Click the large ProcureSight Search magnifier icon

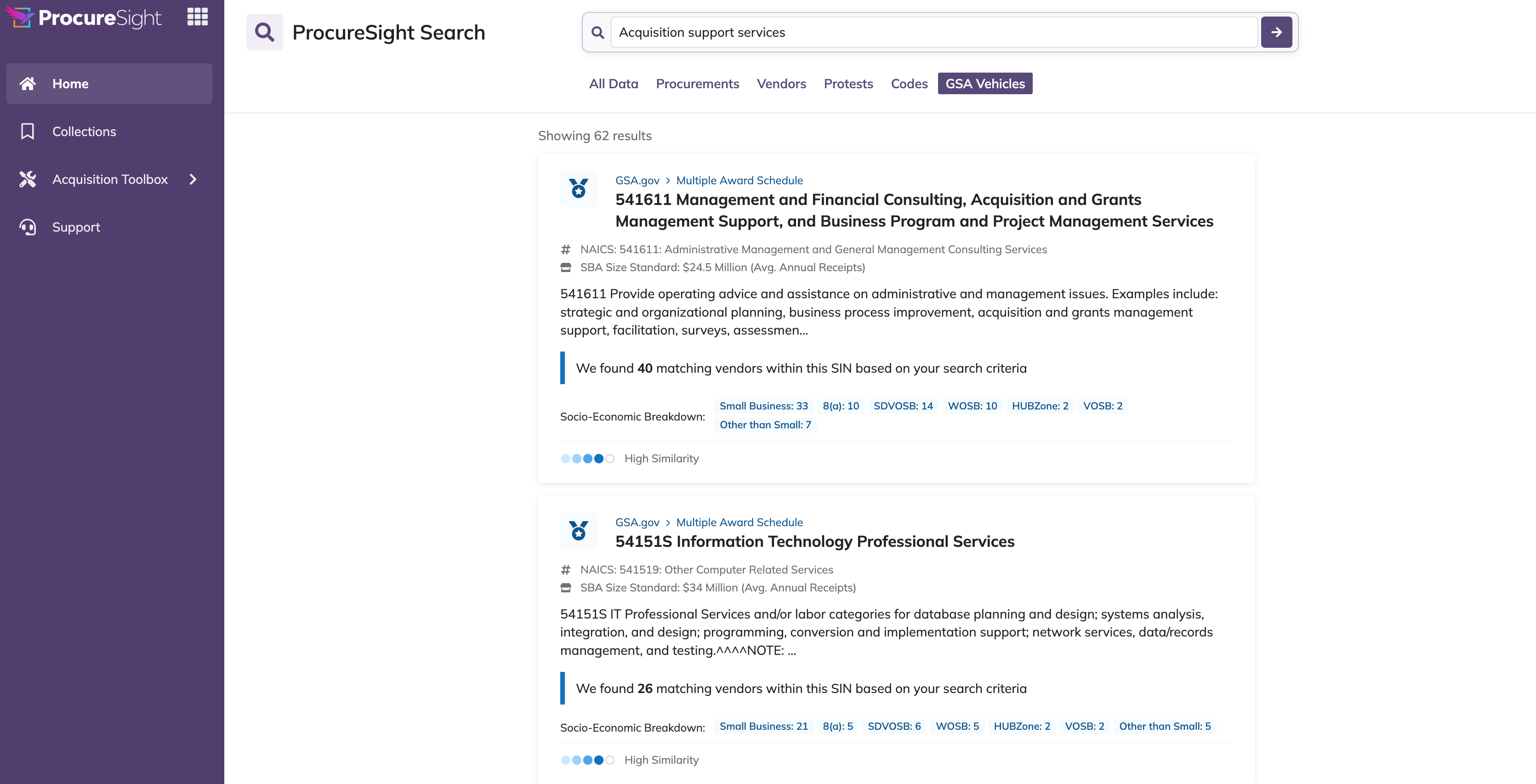pyautogui.click(x=265, y=32)
